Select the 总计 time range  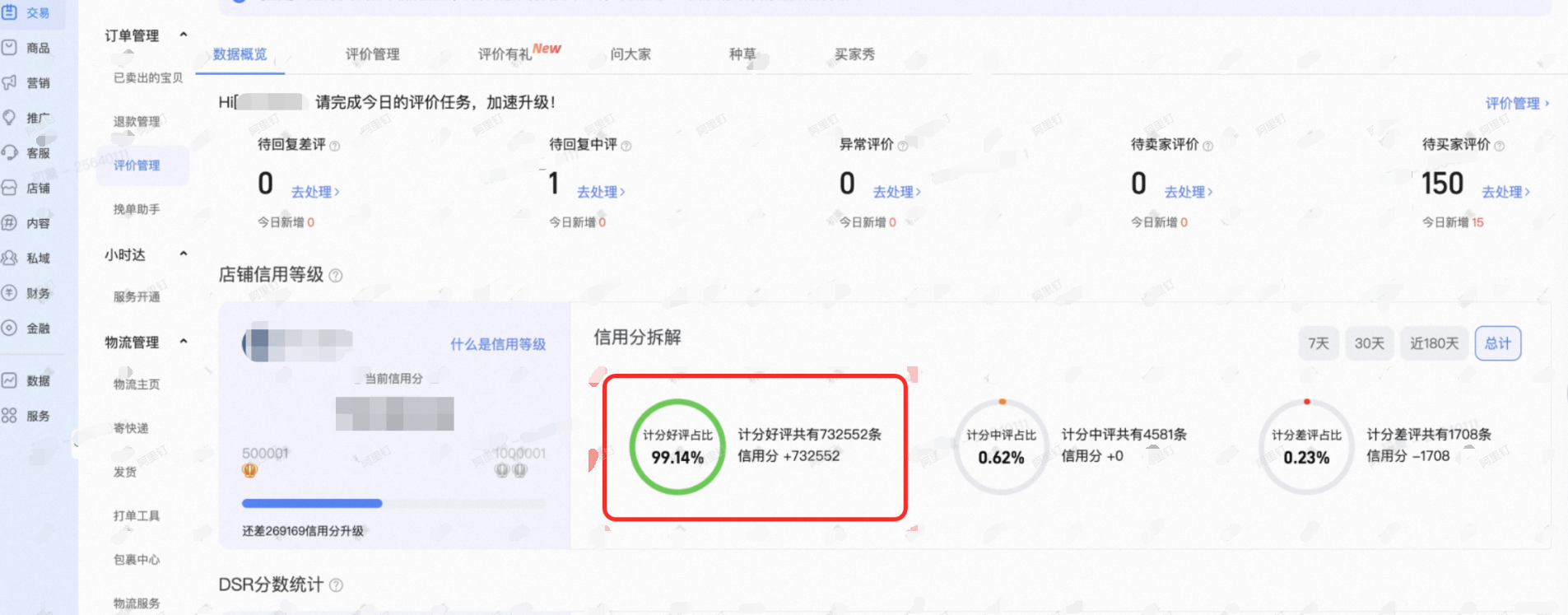click(1498, 343)
